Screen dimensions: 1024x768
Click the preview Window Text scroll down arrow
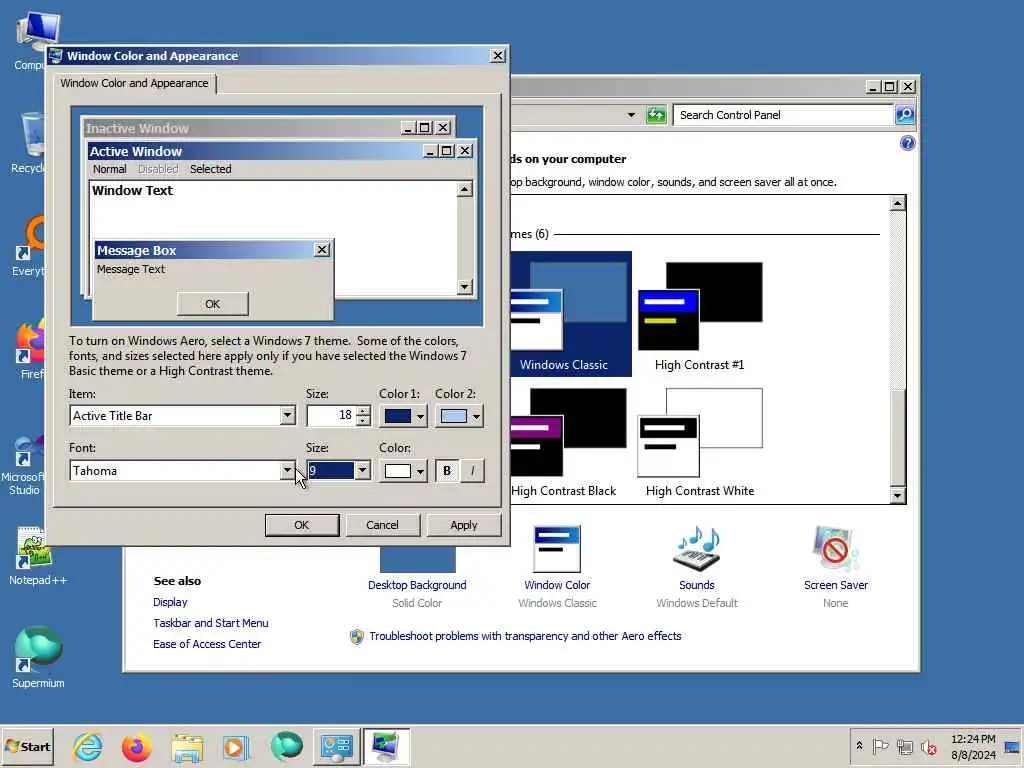click(464, 286)
